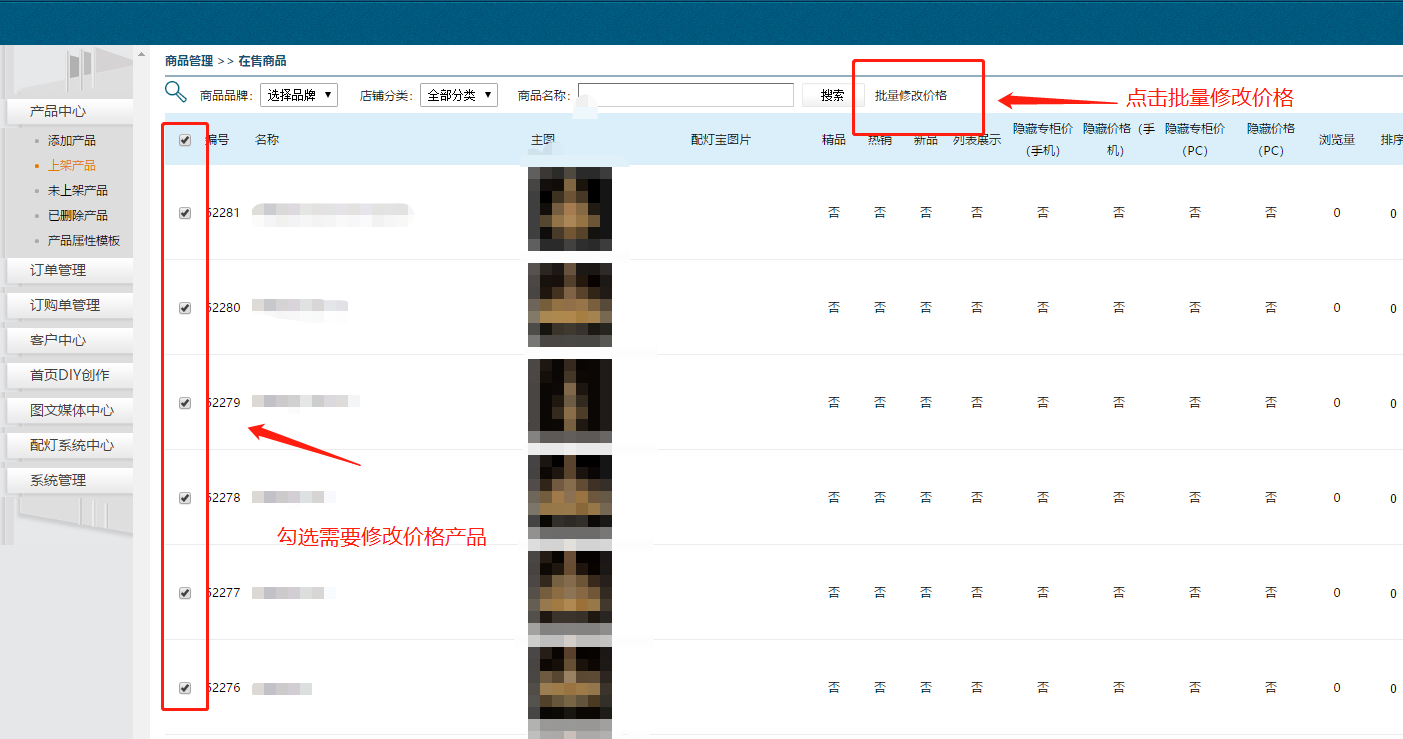Click product number 52279

pyautogui.click(x=223, y=403)
